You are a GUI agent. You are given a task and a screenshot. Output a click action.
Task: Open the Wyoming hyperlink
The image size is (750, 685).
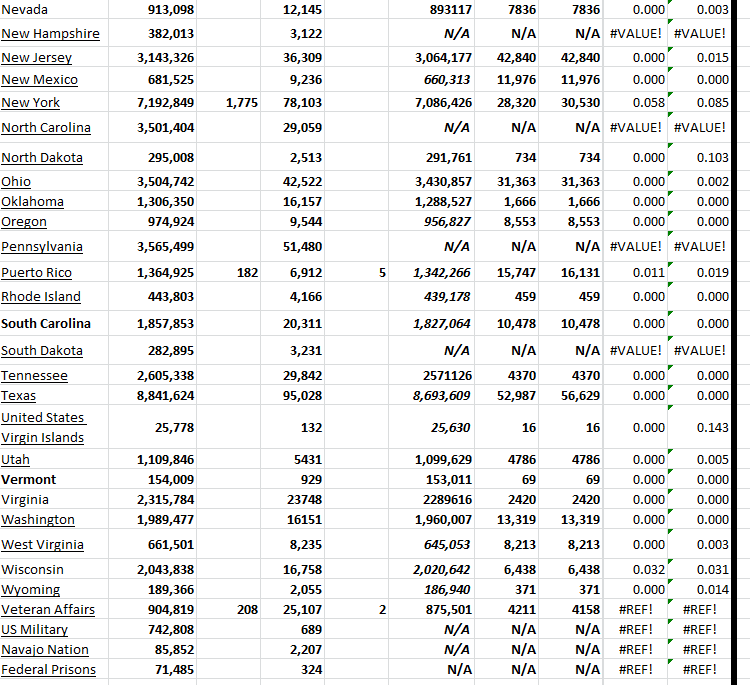pyautogui.click(x=31, y=589)
